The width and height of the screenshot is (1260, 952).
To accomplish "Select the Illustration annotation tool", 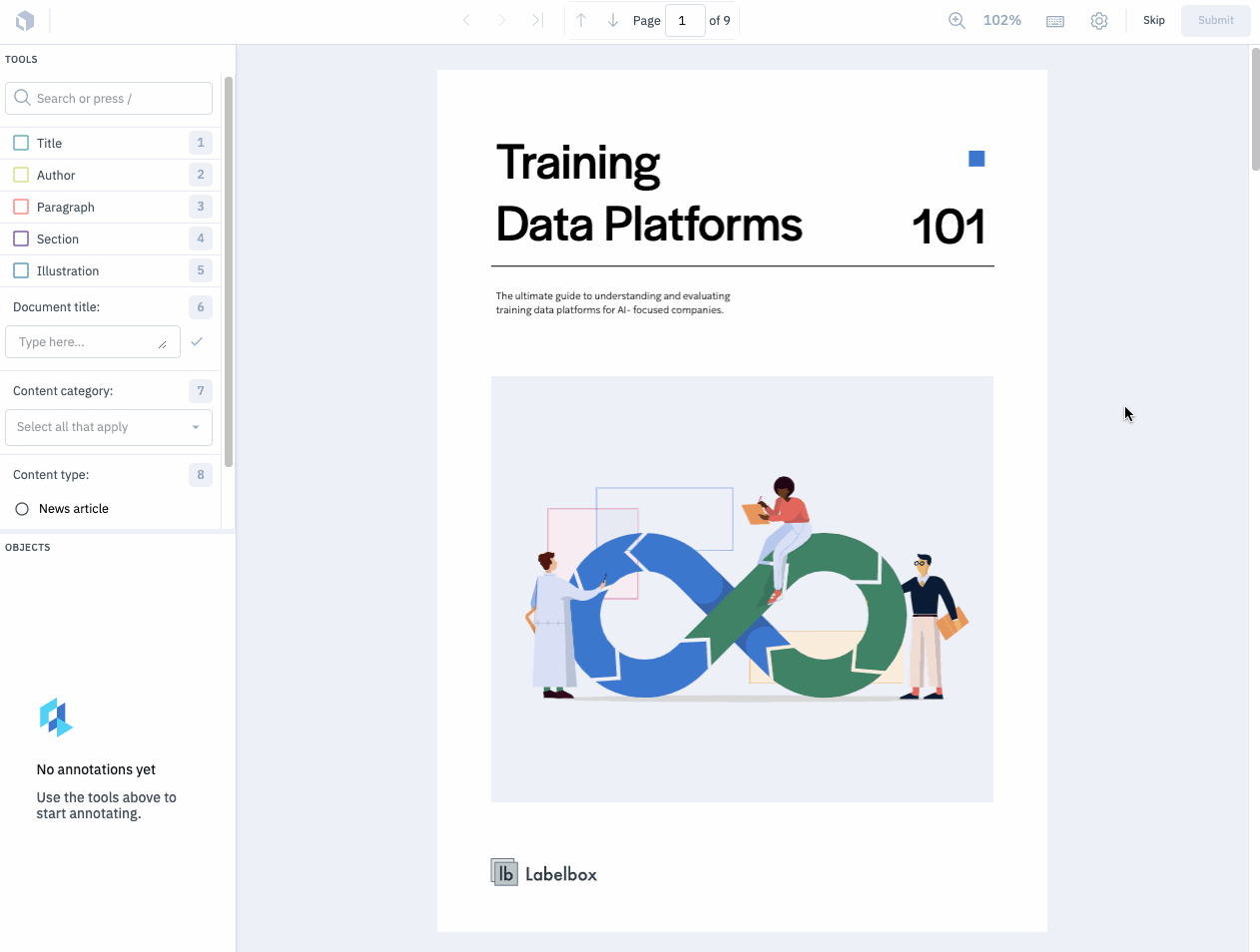I will [x=110, y=270].
